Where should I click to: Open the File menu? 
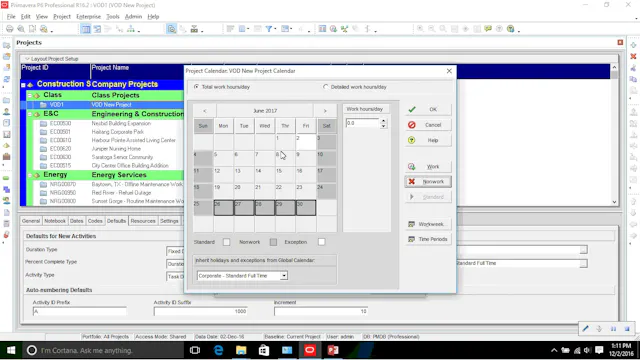click(x=11, y=17)
